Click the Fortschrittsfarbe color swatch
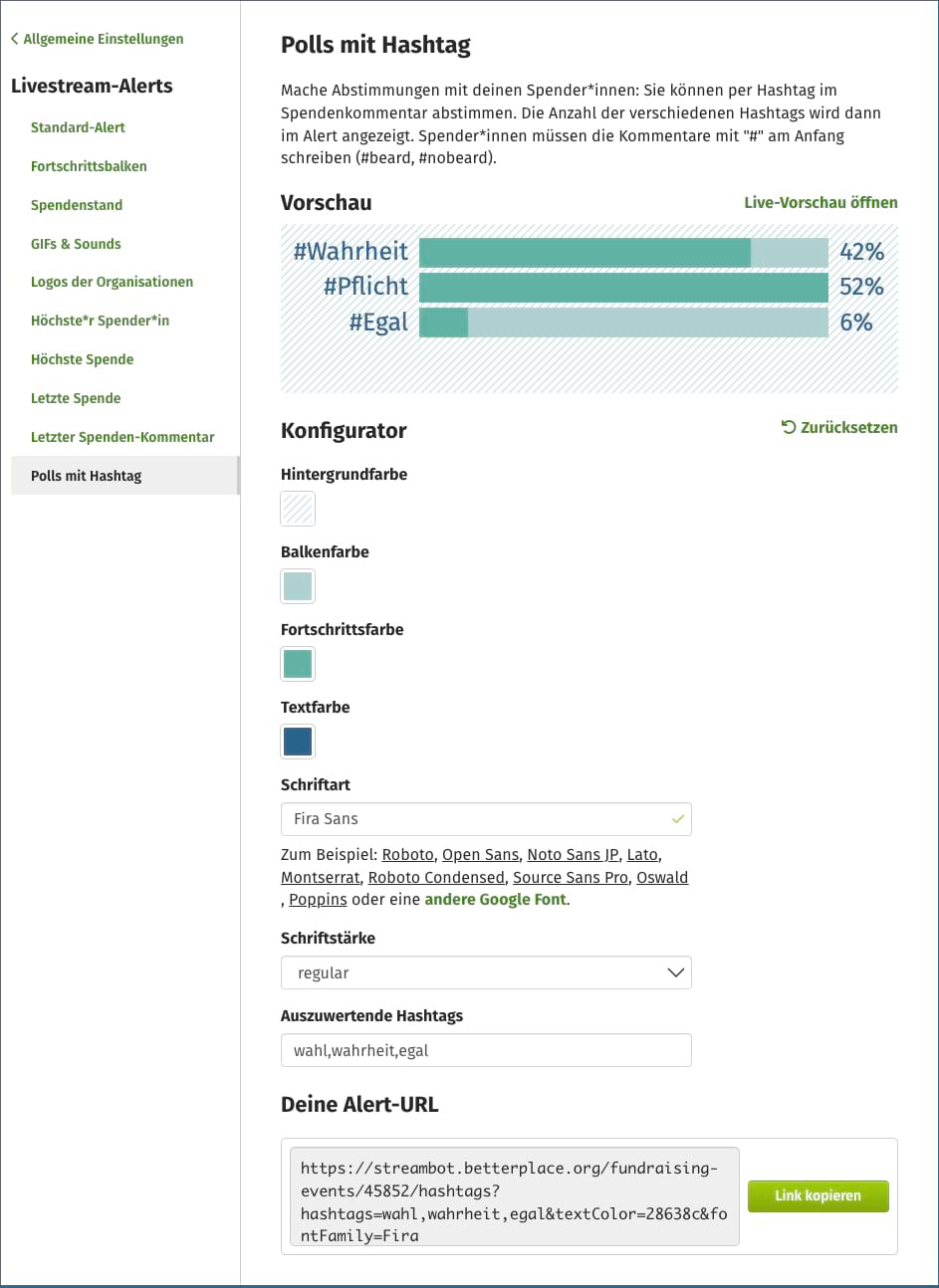 coord(297,664)
